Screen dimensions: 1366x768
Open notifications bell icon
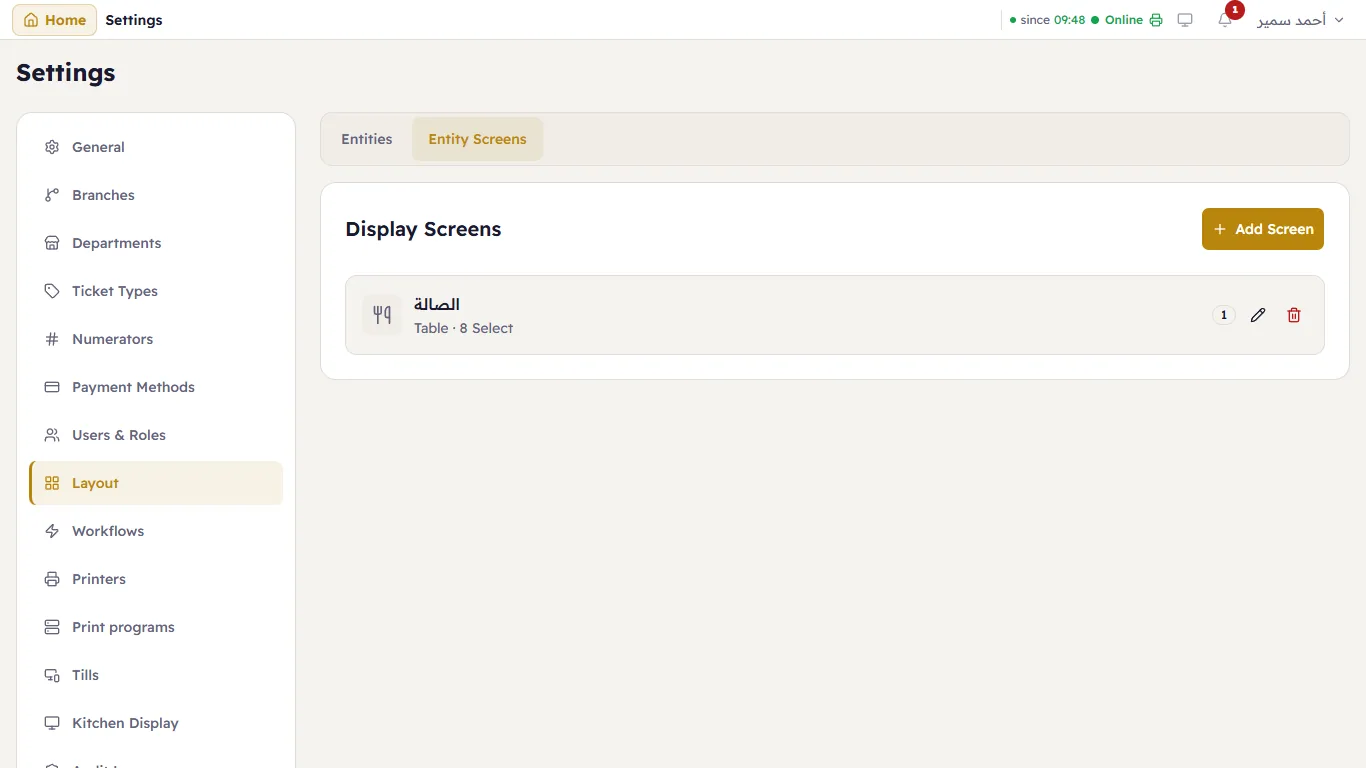point(1225,20)
